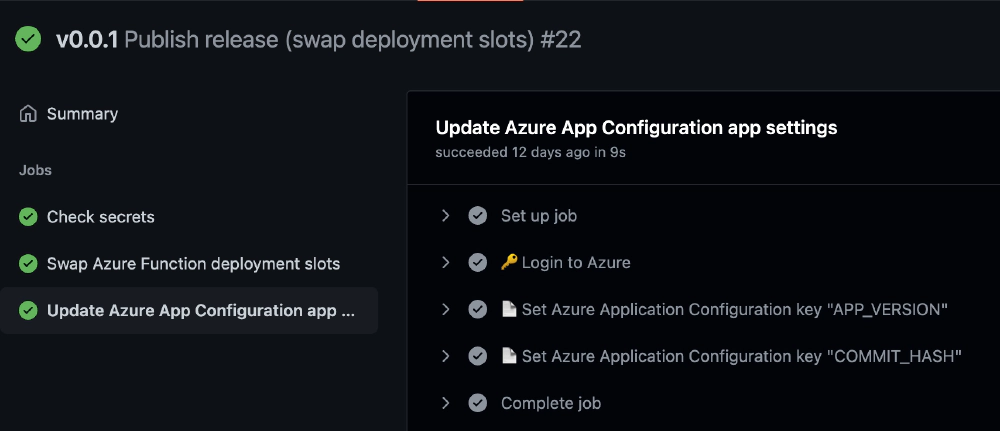This screenshot has width=1000, height=431.
Task: Click the status check icon for APP_VERSION step
Action: (x=478, y=309)
